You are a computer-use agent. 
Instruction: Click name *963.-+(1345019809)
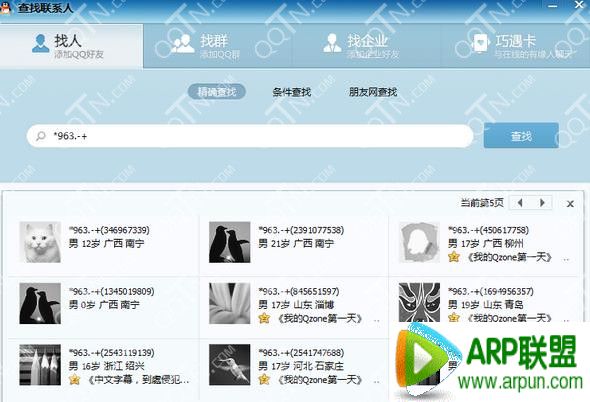[x=111, y=291]
